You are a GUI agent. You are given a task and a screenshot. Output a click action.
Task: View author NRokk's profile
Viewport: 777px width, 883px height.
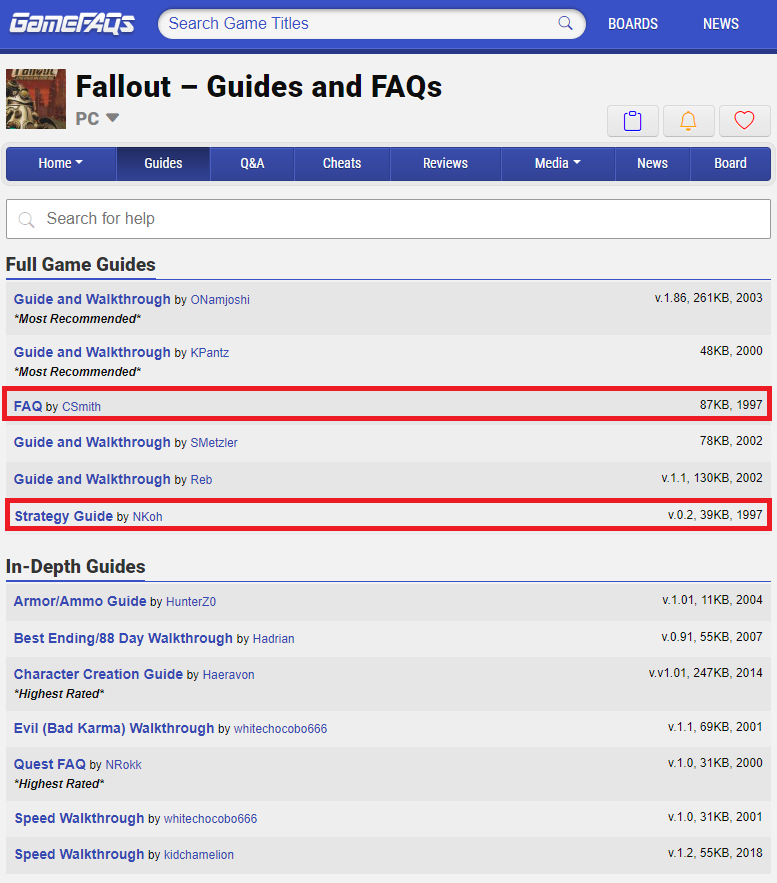[x=123, y=765]
